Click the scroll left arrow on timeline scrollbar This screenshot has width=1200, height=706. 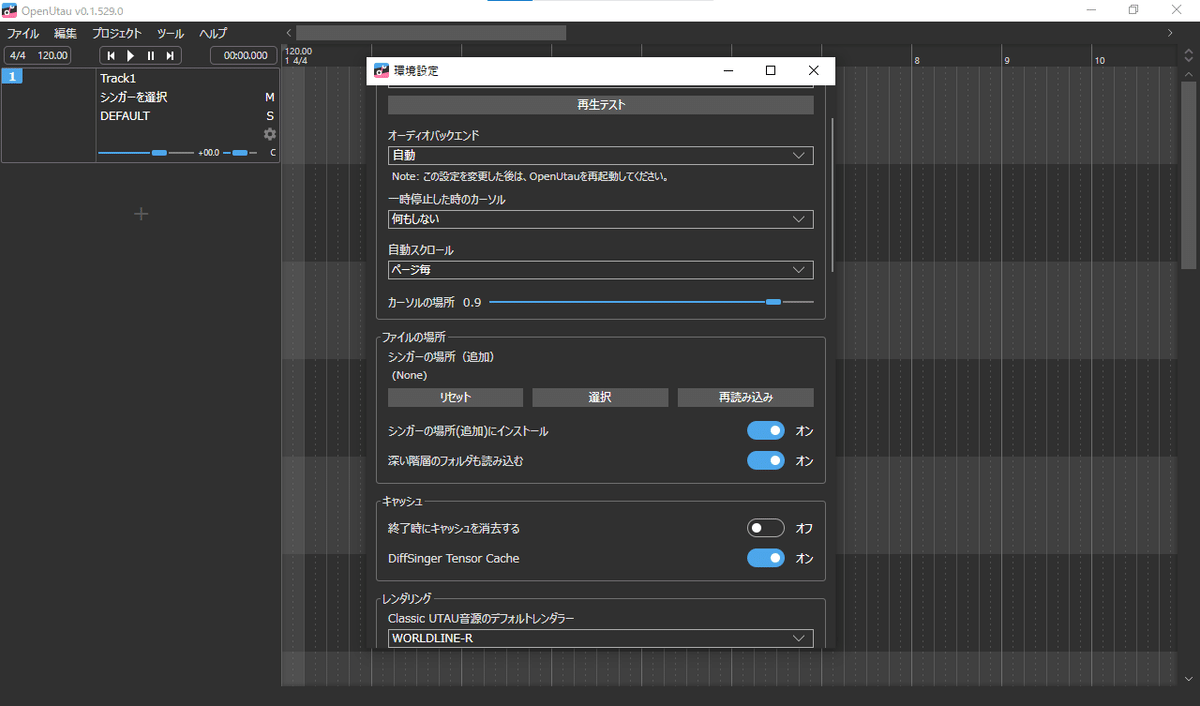[289, 33]
